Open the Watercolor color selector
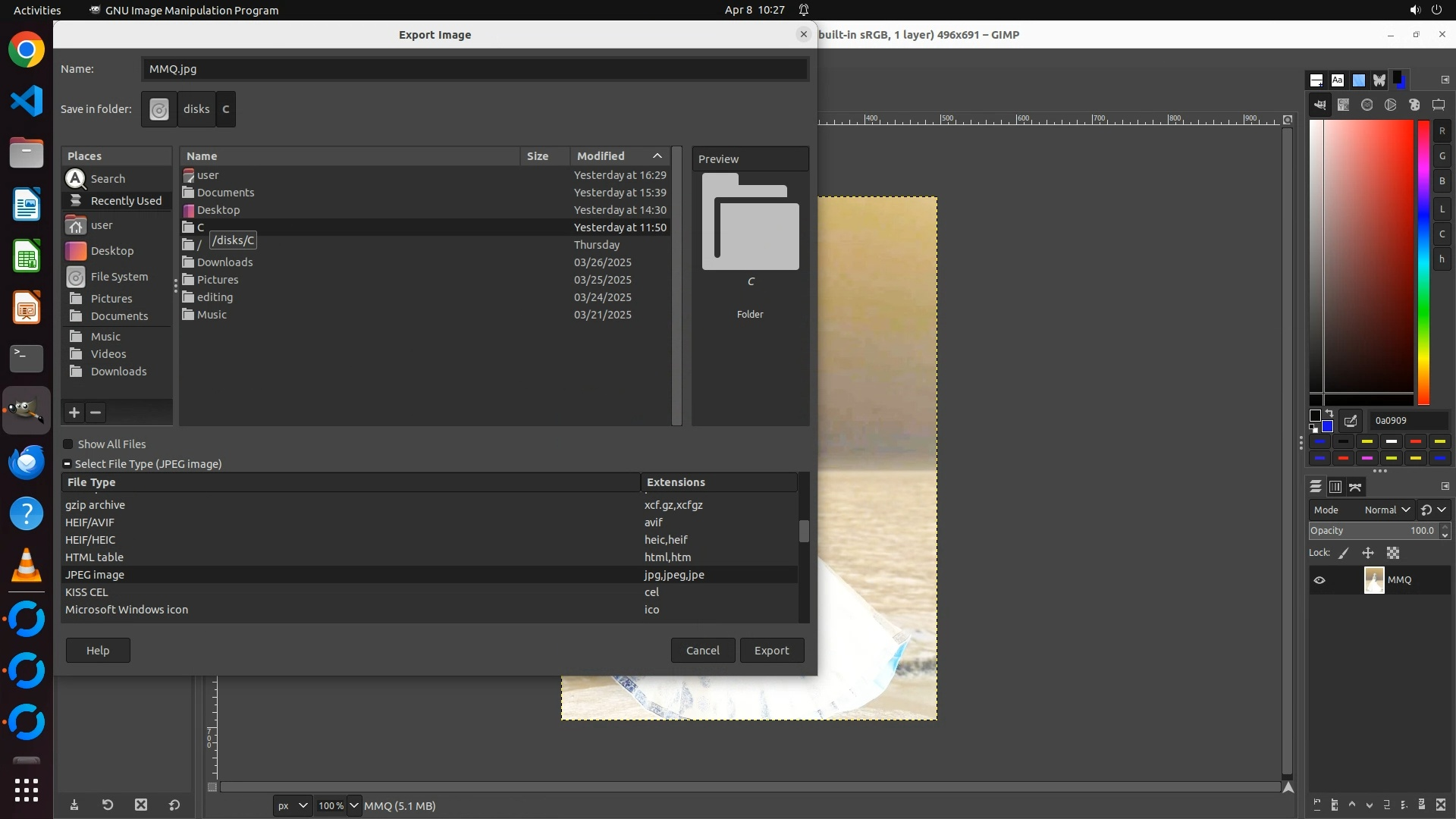 (1367, 105)
